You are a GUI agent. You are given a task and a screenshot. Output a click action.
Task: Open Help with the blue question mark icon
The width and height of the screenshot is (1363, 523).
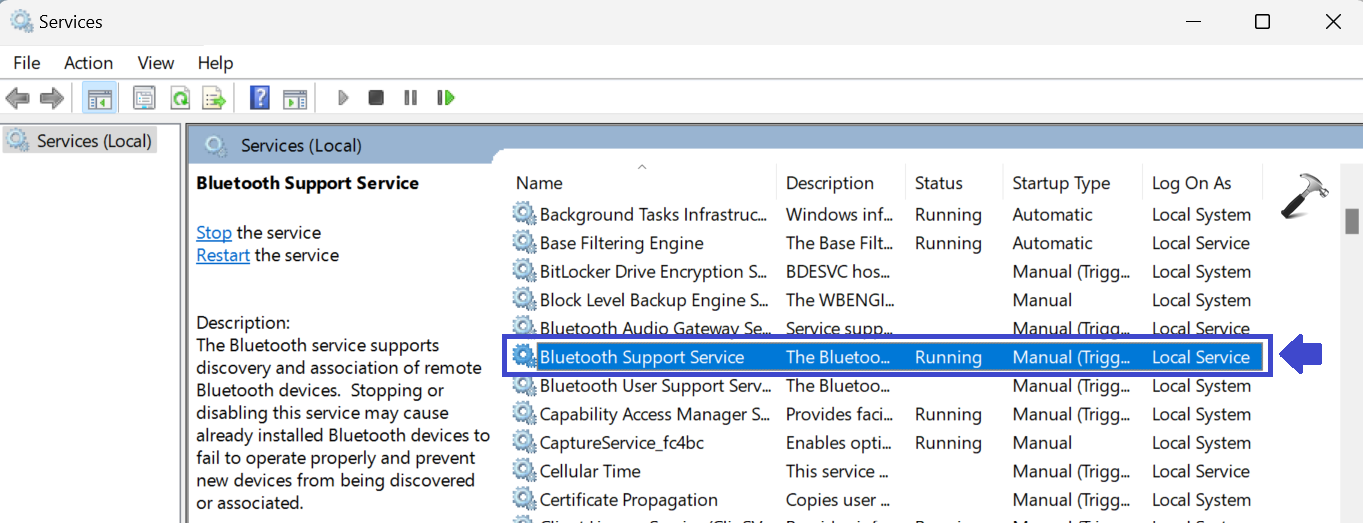pos(260,98)
